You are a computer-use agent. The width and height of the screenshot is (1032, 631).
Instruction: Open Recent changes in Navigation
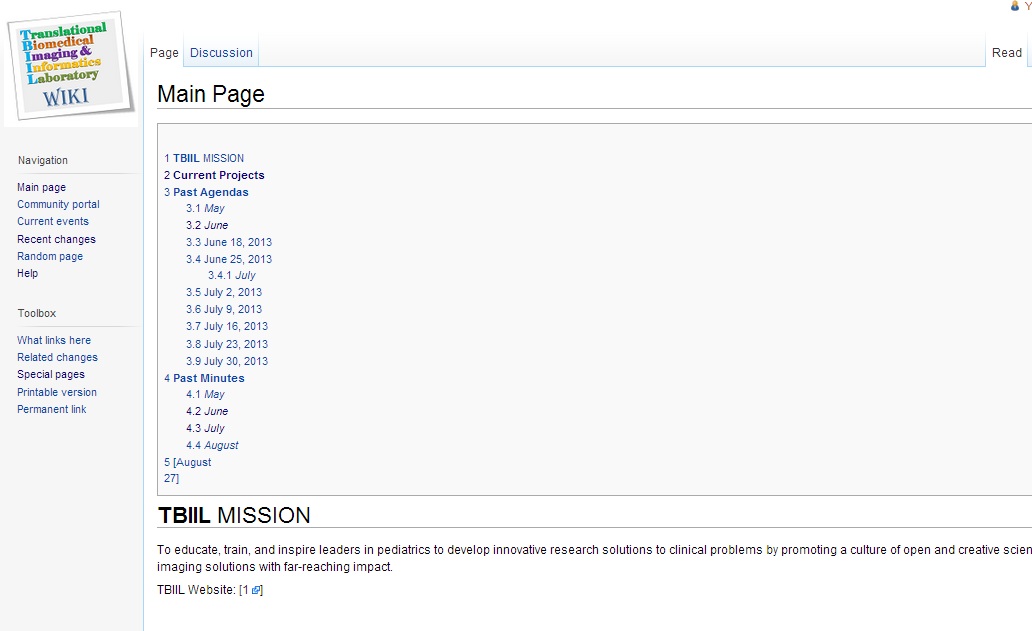[x=56, y=239]
